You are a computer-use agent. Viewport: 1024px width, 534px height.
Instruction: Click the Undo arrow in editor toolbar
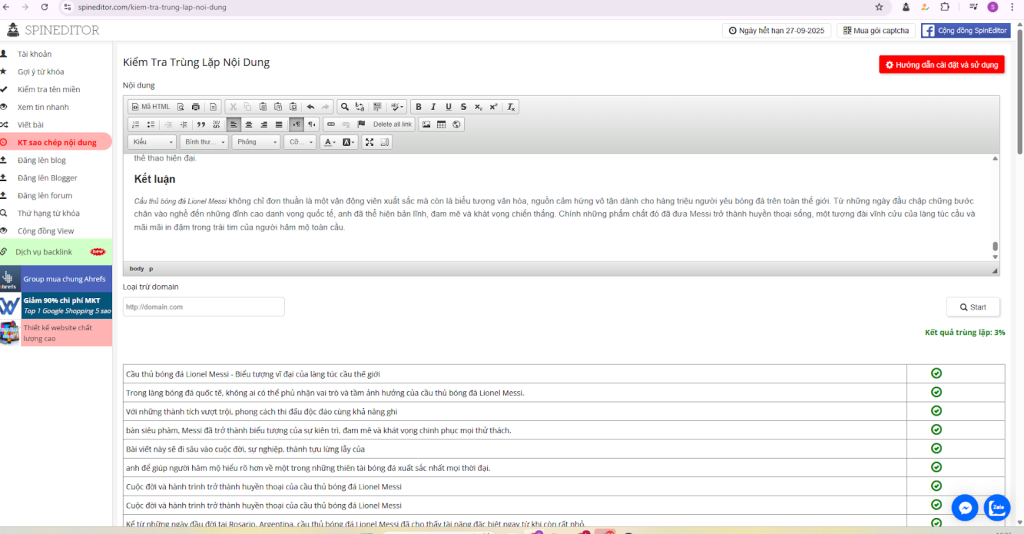point(310,107)
